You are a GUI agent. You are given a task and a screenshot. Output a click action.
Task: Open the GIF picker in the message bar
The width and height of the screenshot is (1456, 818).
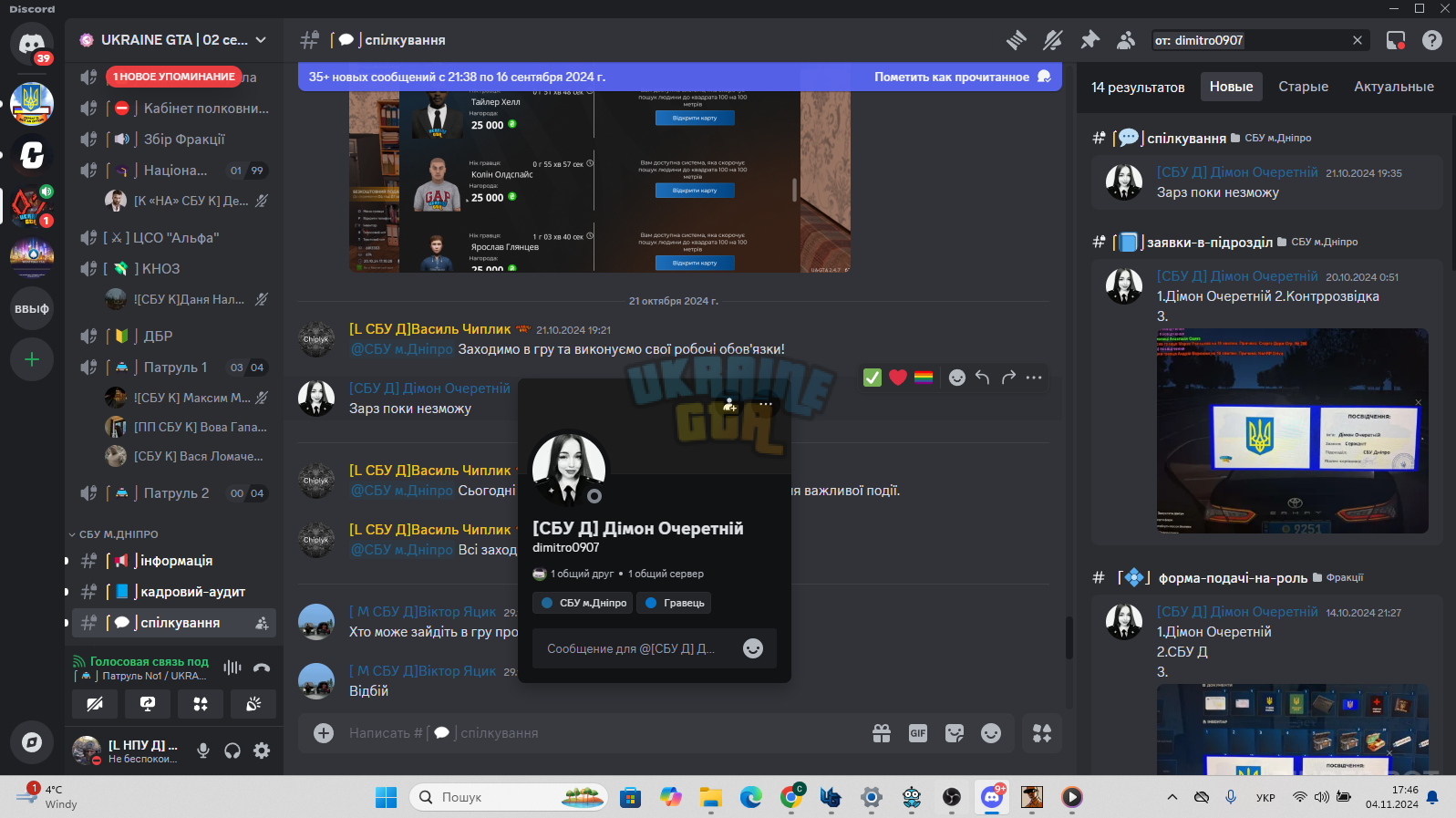918,733
